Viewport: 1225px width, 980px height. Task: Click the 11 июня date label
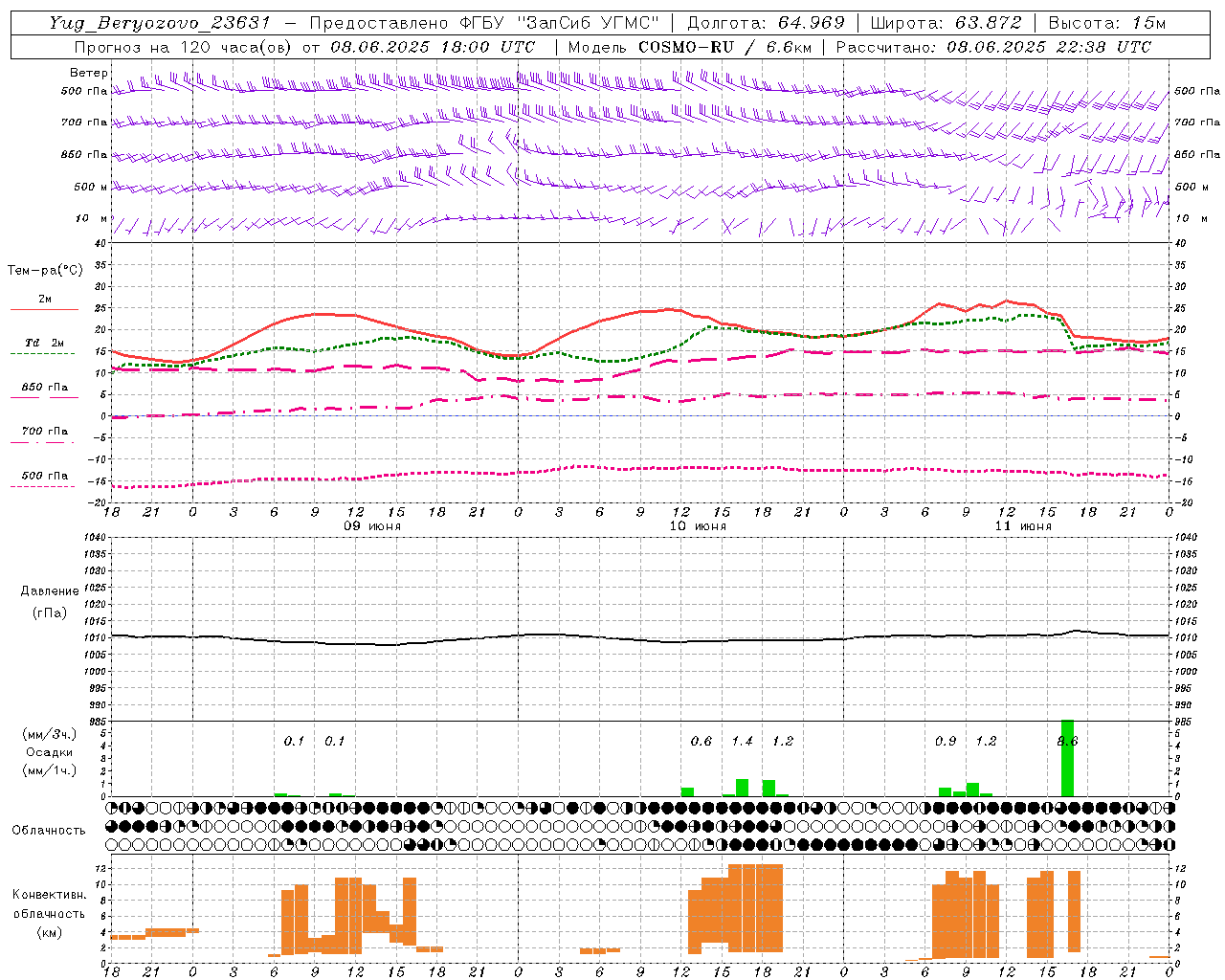(x=1023, y=526)
